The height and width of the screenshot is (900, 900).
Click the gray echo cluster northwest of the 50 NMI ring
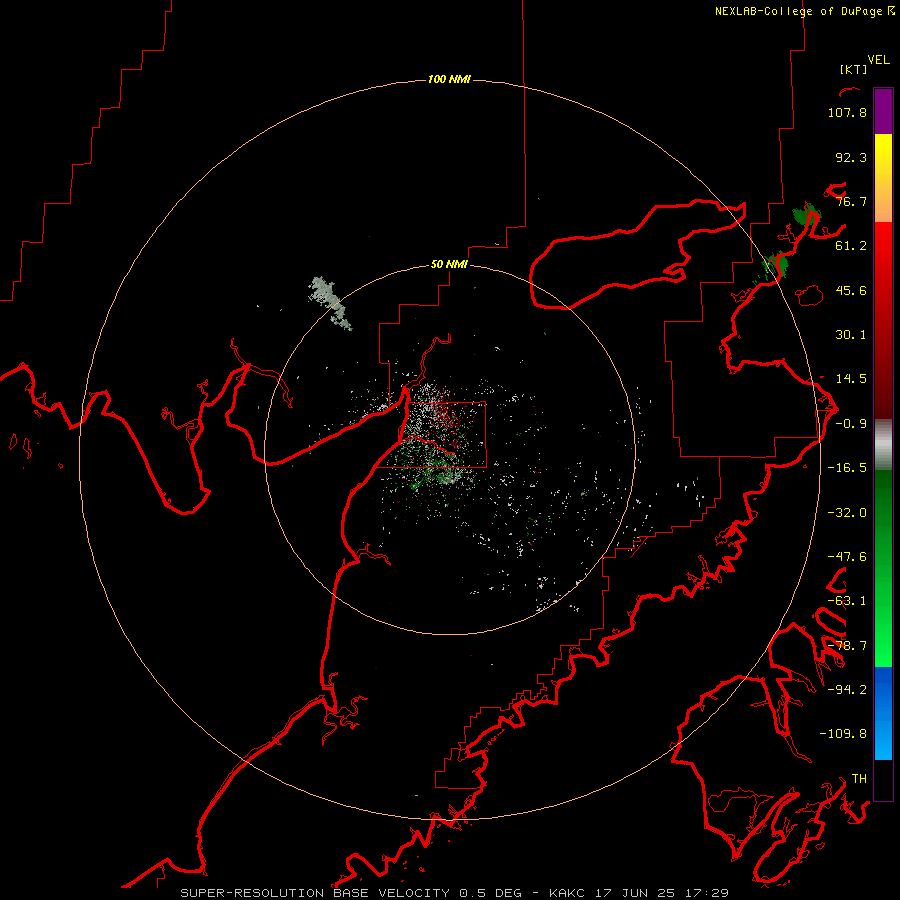coord(330,303)
